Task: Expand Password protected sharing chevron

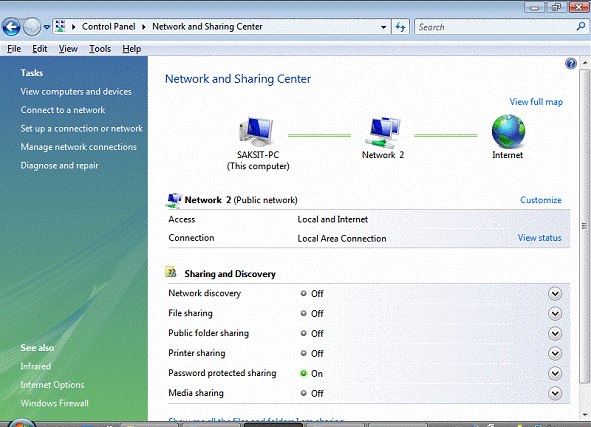Action: [x=555, y=373]
